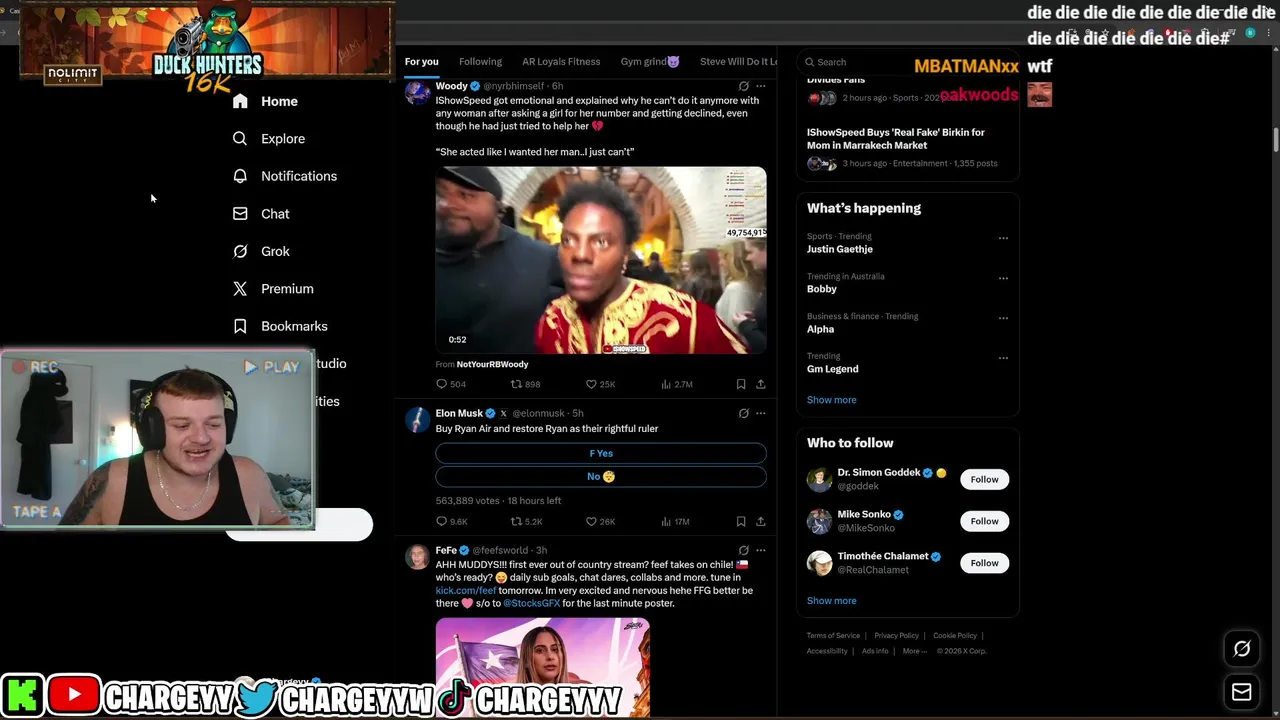The height and width of the screenshot is (720, 1280).
Task: Like Woody's post (25K likes)
Action: pyautogui.click(x=600, y=384)
